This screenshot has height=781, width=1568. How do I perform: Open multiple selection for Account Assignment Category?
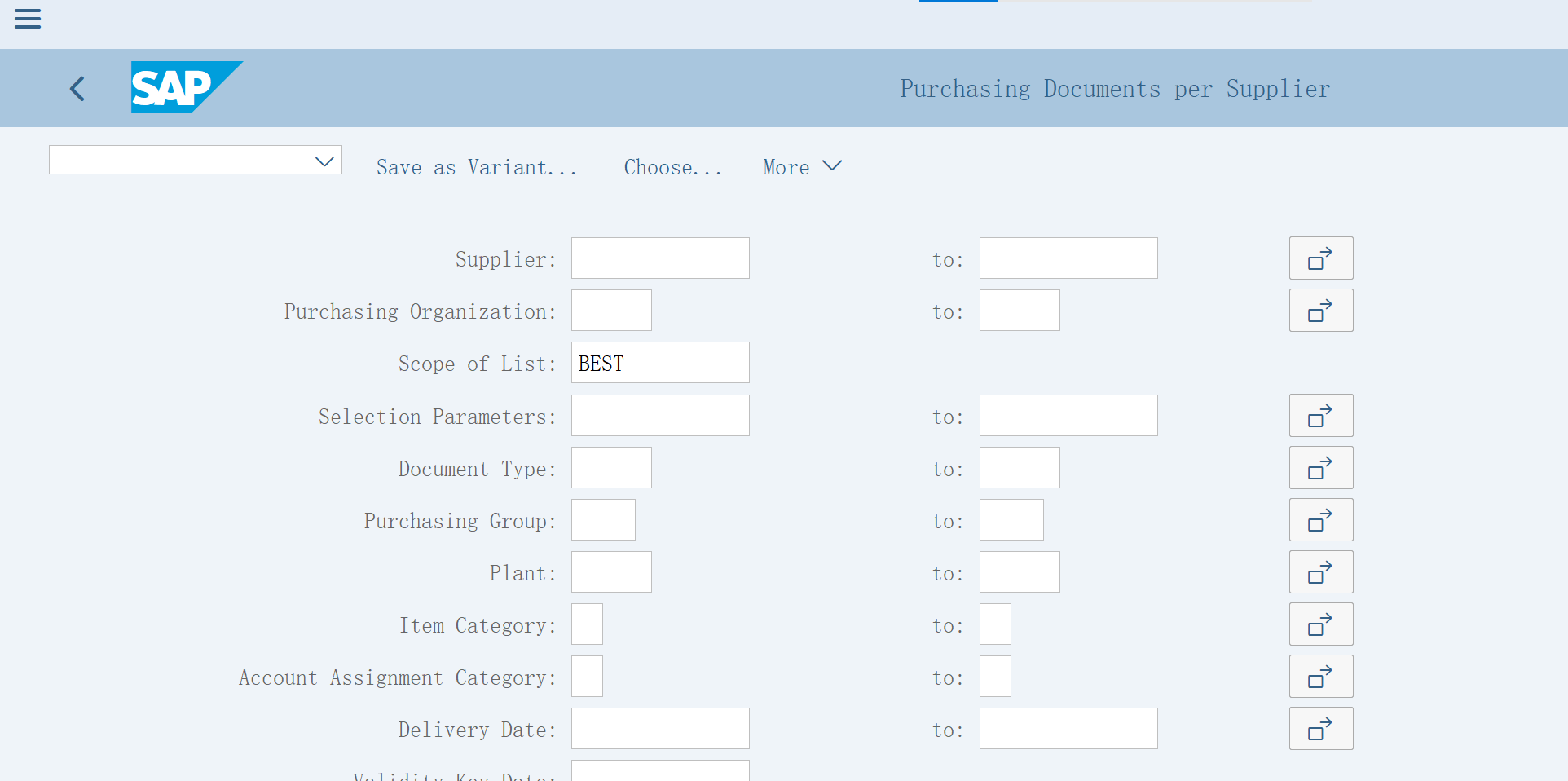(x=1320, y=677)
